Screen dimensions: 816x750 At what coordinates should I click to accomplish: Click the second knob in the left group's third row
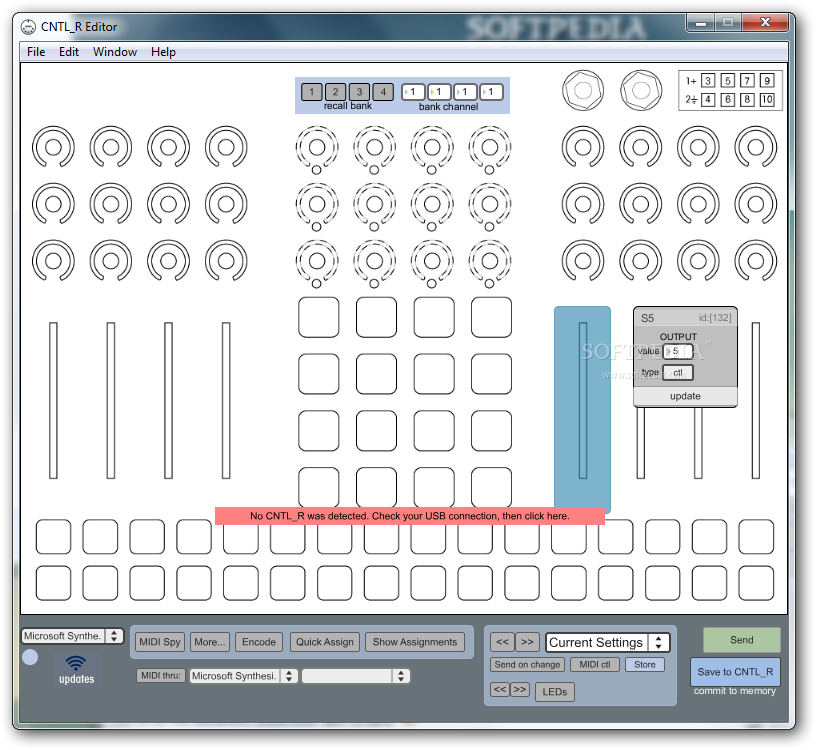pyautogui.click(x=111, y=261)
